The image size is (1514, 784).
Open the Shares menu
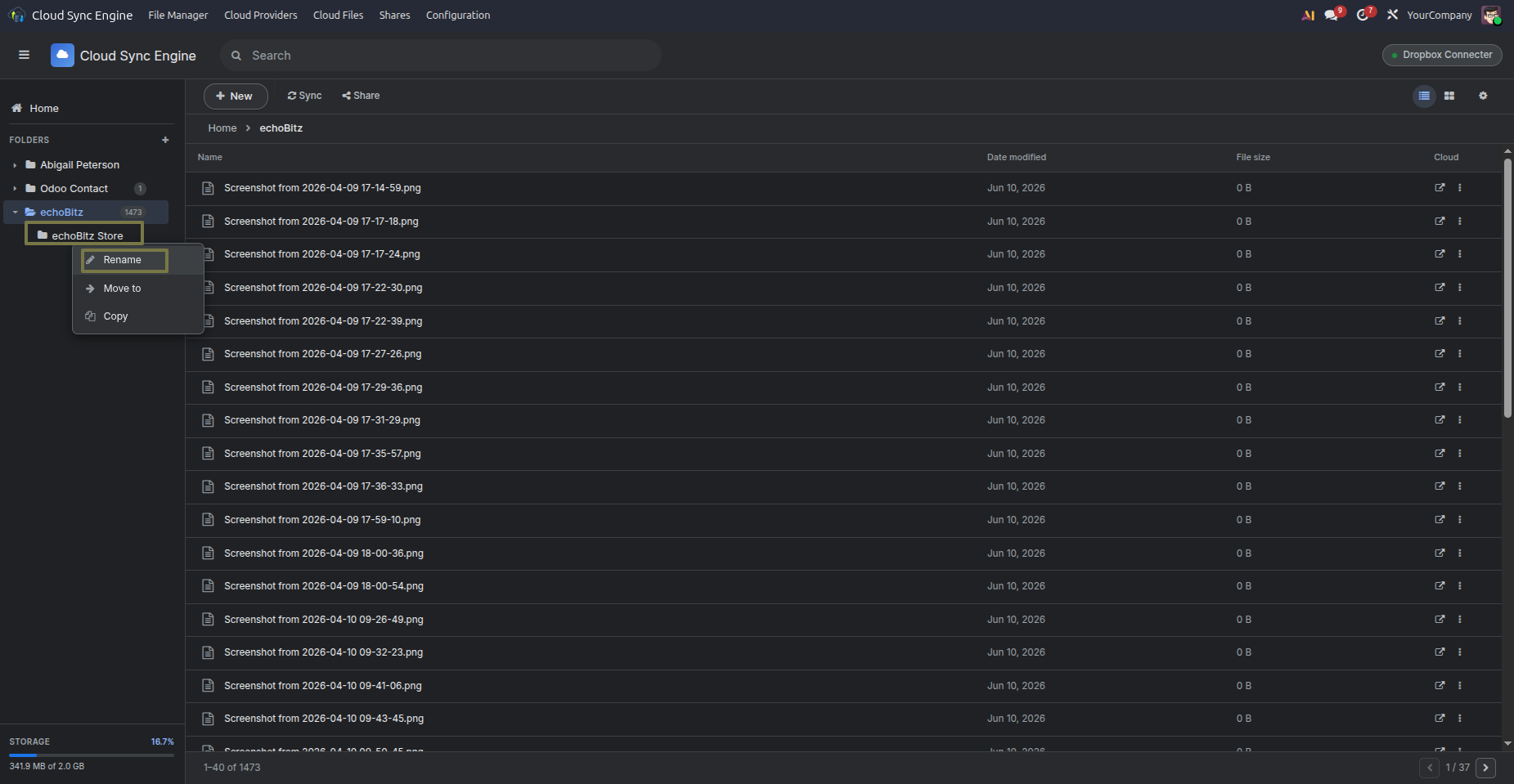[394, 15]
